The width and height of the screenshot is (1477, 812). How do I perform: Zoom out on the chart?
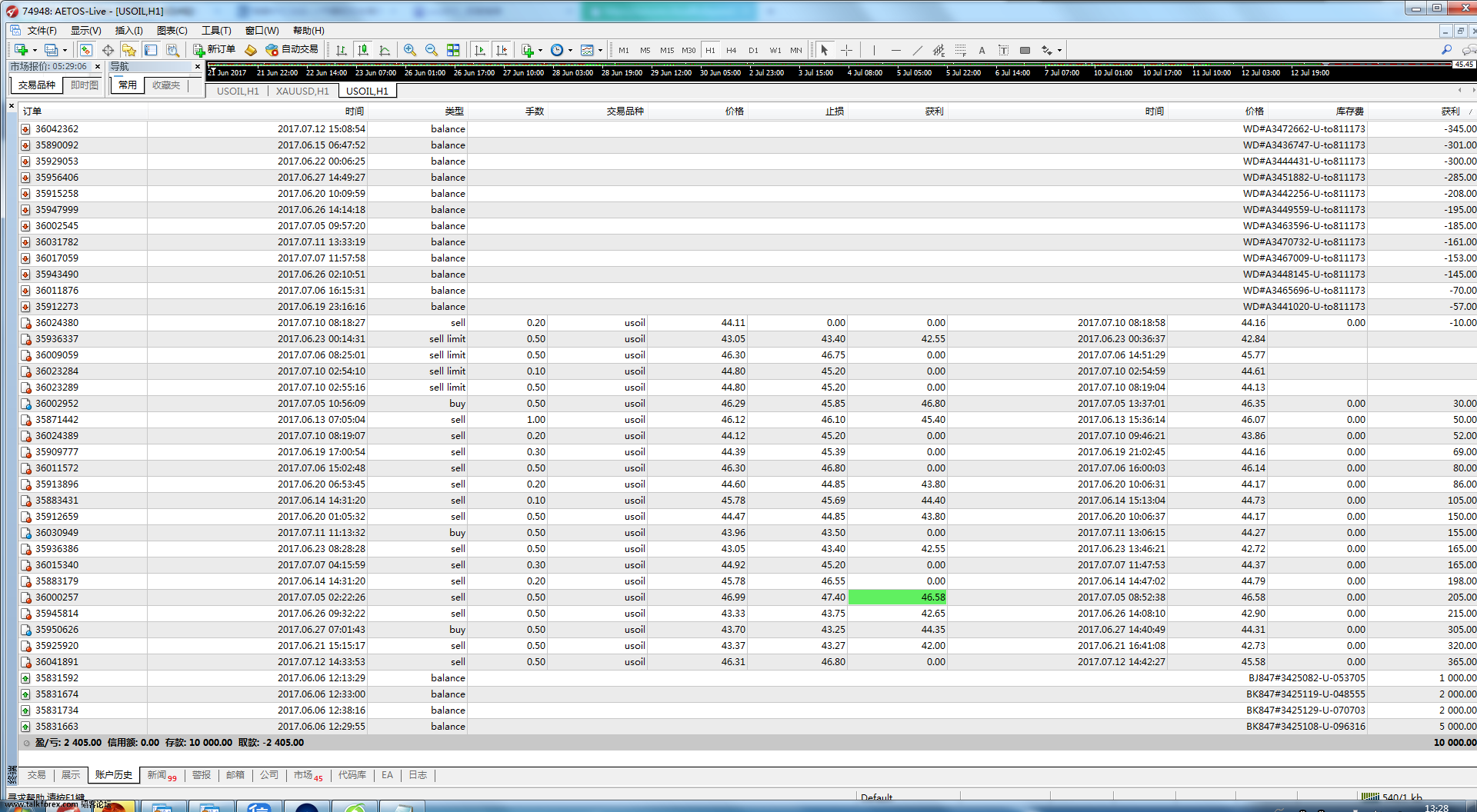(x=432, y=50)
